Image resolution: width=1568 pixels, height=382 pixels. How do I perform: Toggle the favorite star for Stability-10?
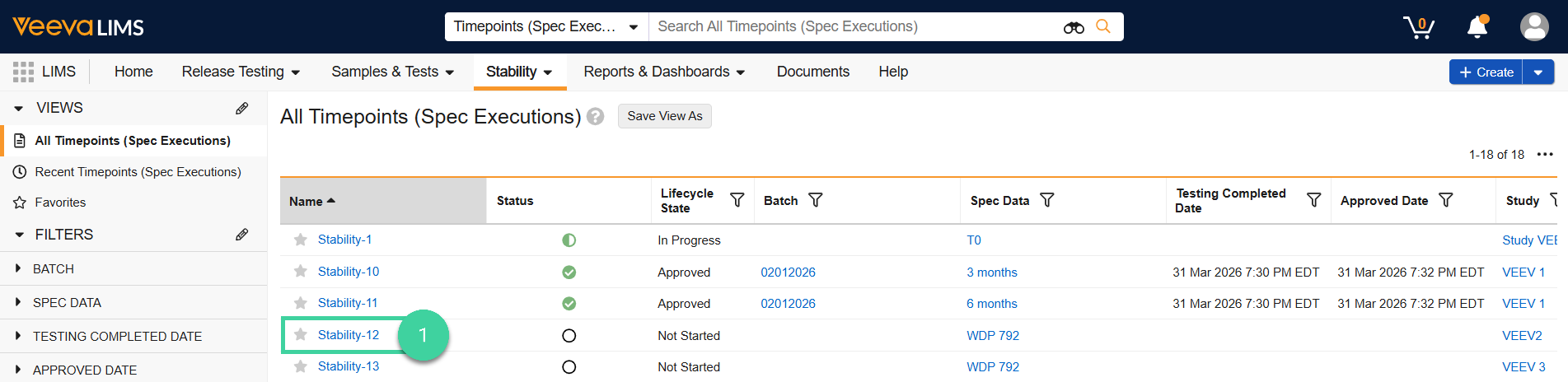pos(301,272)
